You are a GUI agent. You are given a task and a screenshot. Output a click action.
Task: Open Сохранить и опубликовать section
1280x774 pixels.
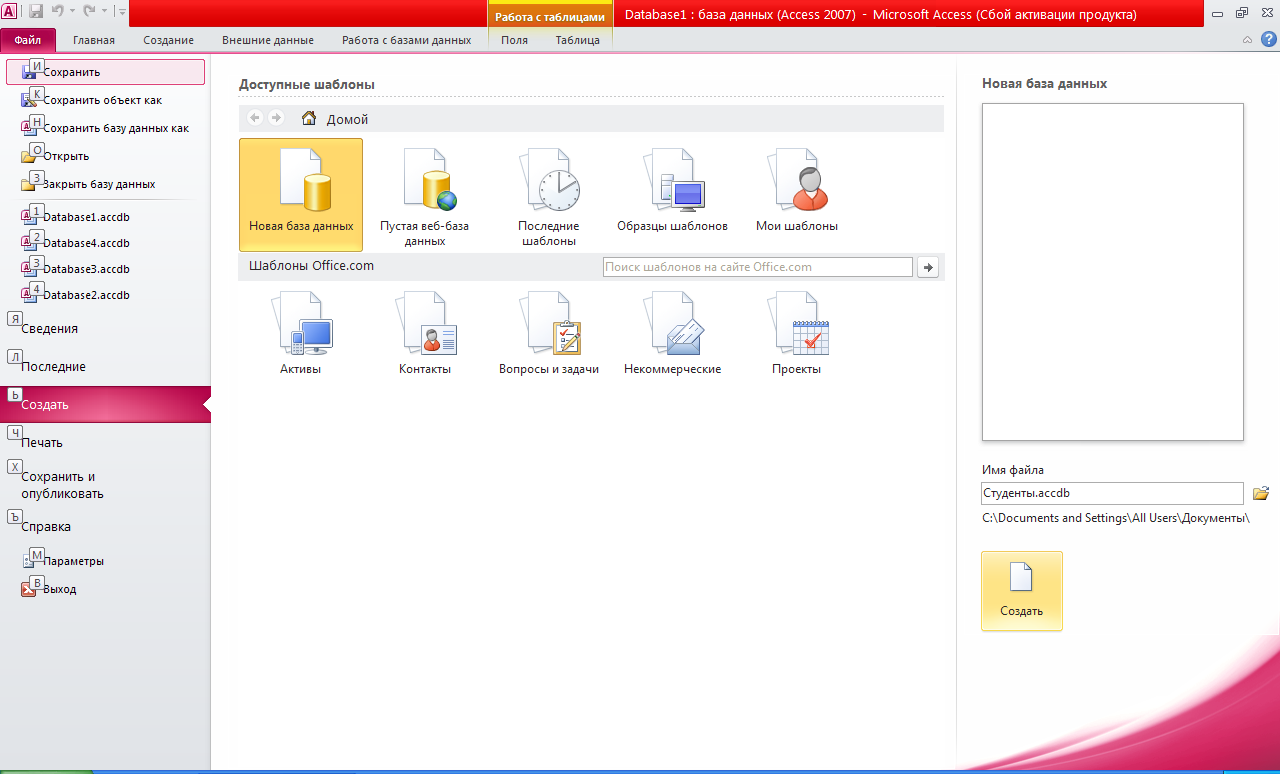[105, 485]
